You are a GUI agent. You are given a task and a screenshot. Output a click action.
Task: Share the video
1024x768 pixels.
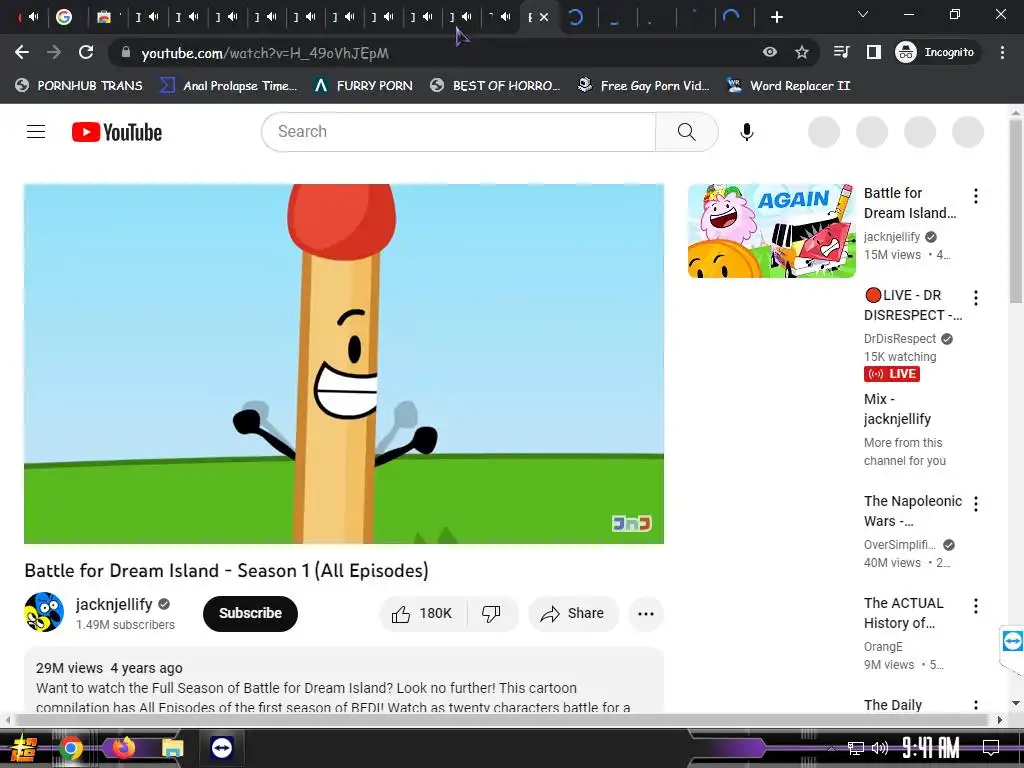(573, 613)
